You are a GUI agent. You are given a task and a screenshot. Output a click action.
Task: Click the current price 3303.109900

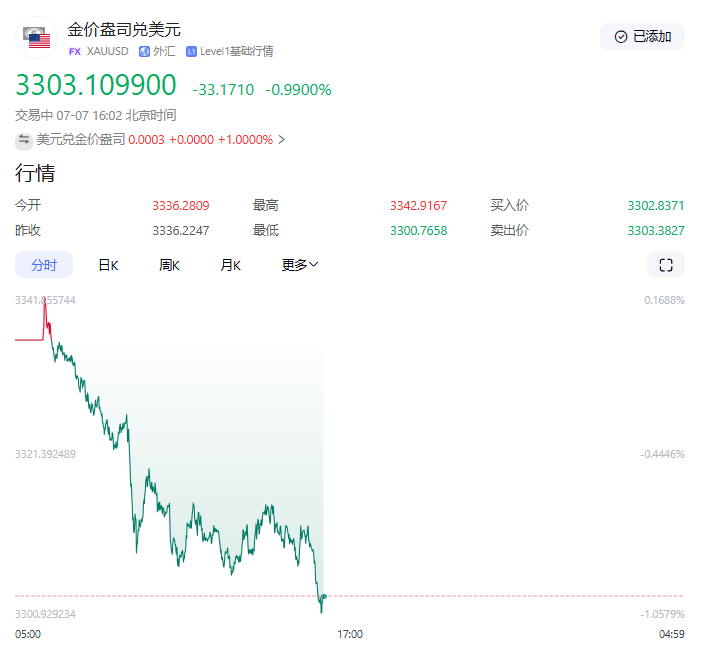coord(96,86)
